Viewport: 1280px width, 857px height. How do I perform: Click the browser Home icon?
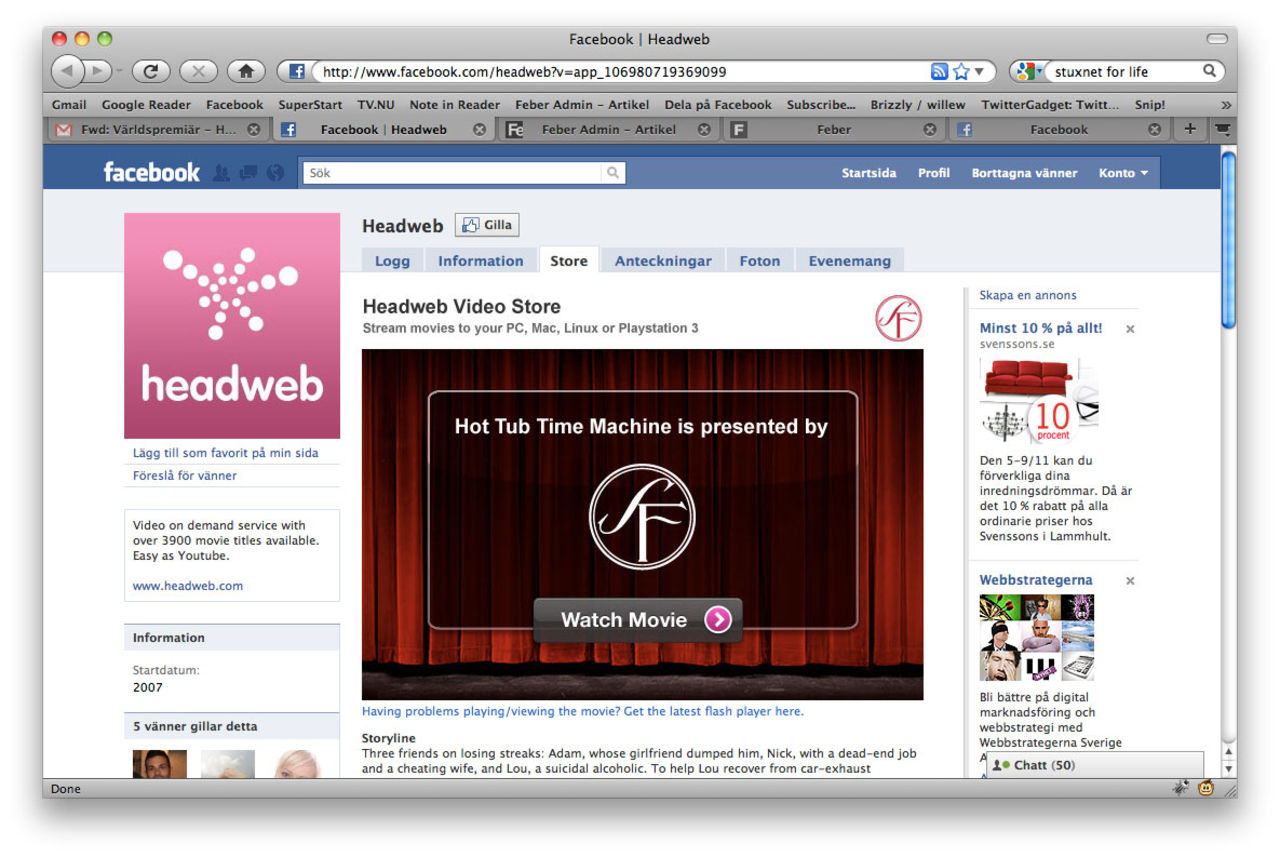click(x=246, y=71)
